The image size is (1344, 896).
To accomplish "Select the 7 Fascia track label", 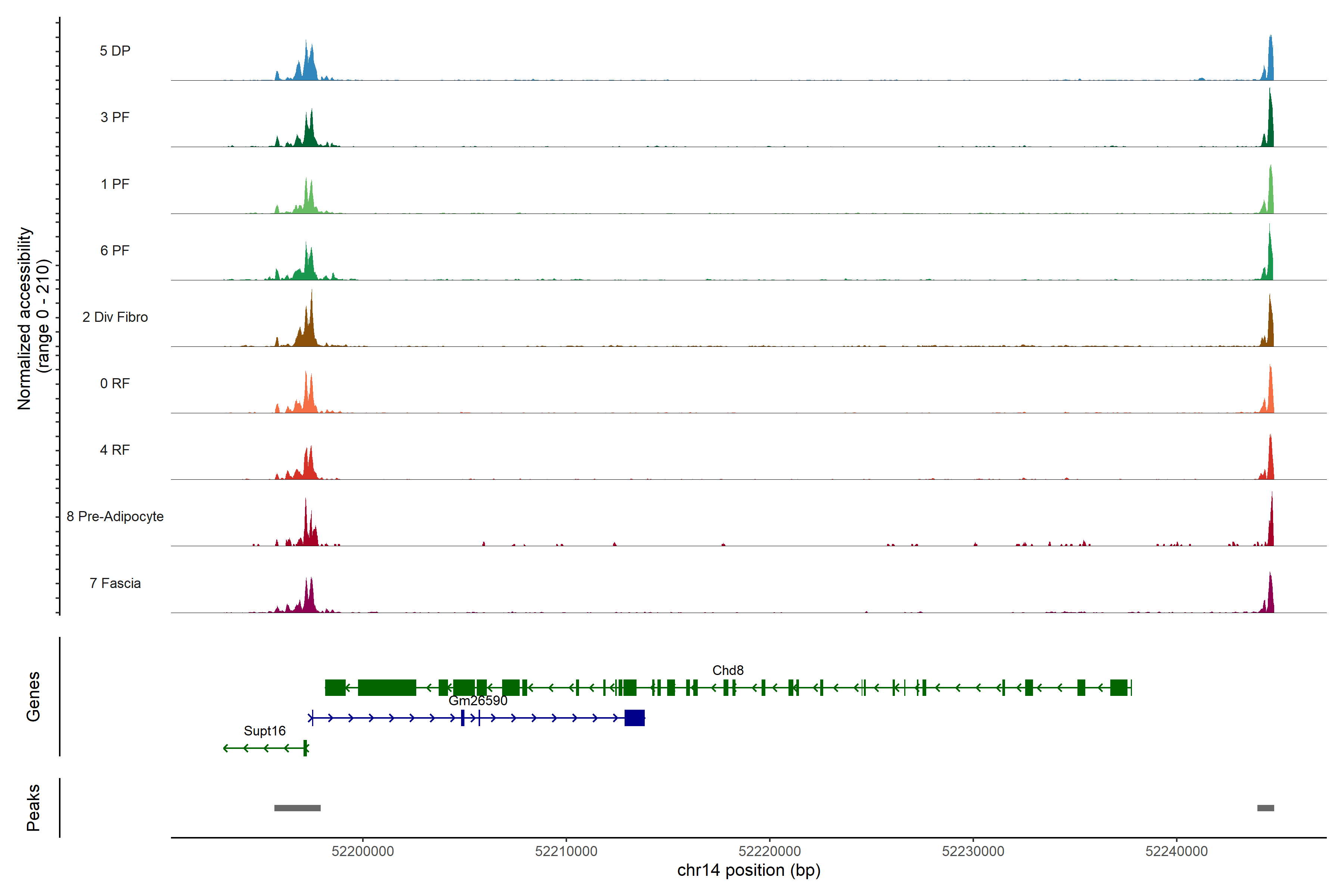I will [115, 584].
